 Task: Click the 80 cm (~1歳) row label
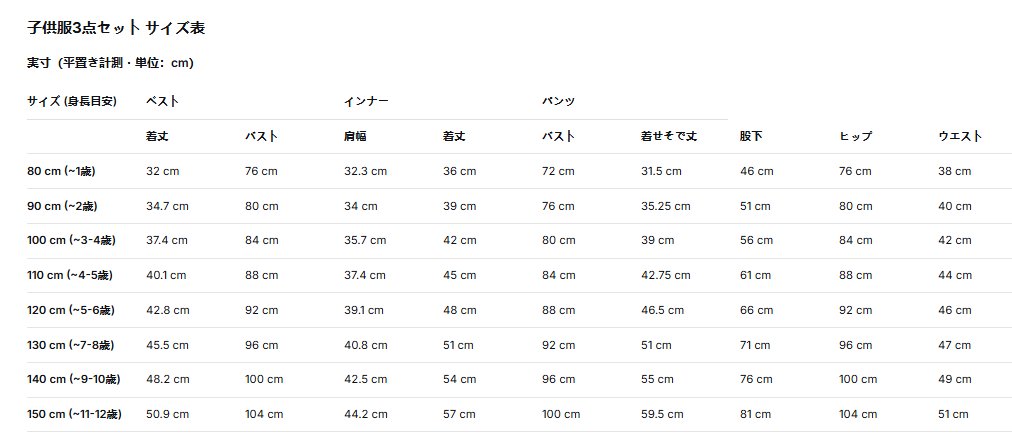[62, 172]
